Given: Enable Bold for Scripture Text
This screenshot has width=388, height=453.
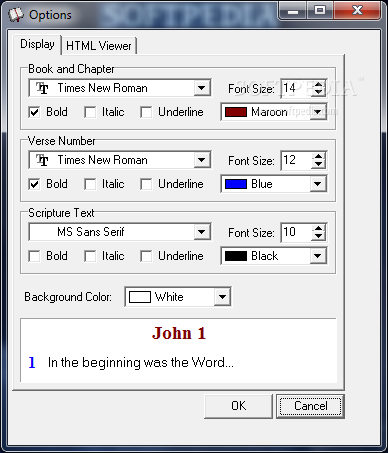Looking at the screenshot, I should click(34, 256).
